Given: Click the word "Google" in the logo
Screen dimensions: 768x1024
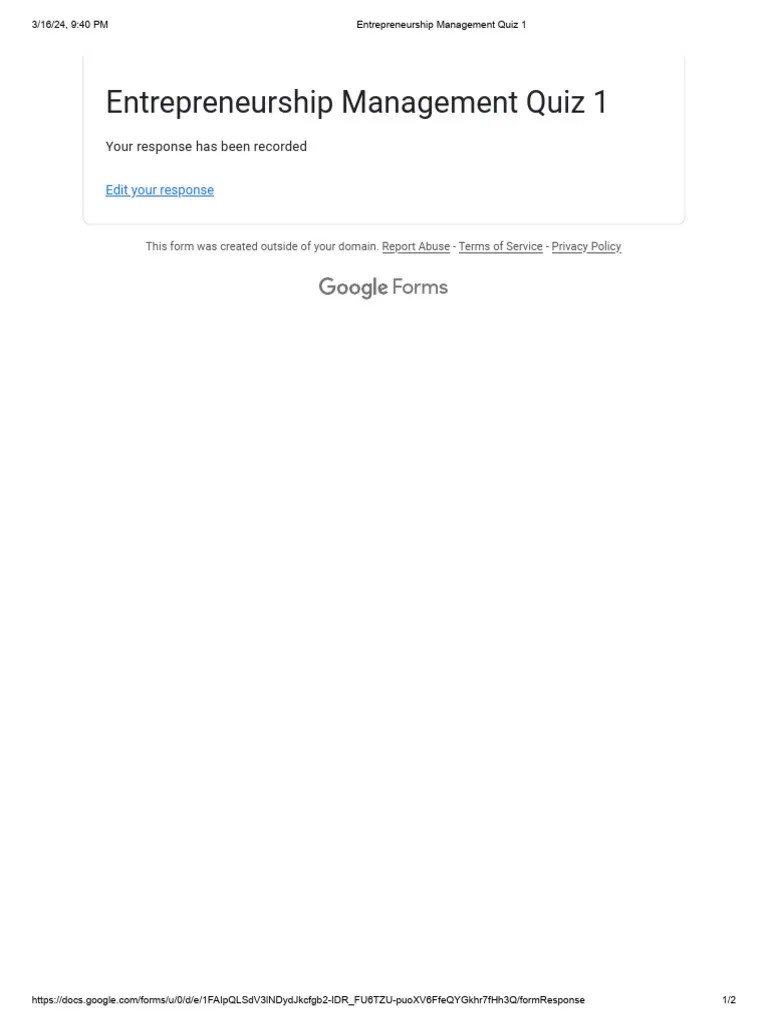Looking at the screenshot, I should [x=353, y=287].
